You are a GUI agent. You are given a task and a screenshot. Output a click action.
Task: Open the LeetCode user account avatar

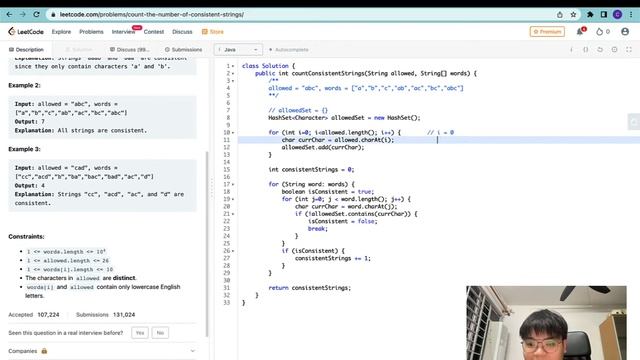(x=624, y=31)
